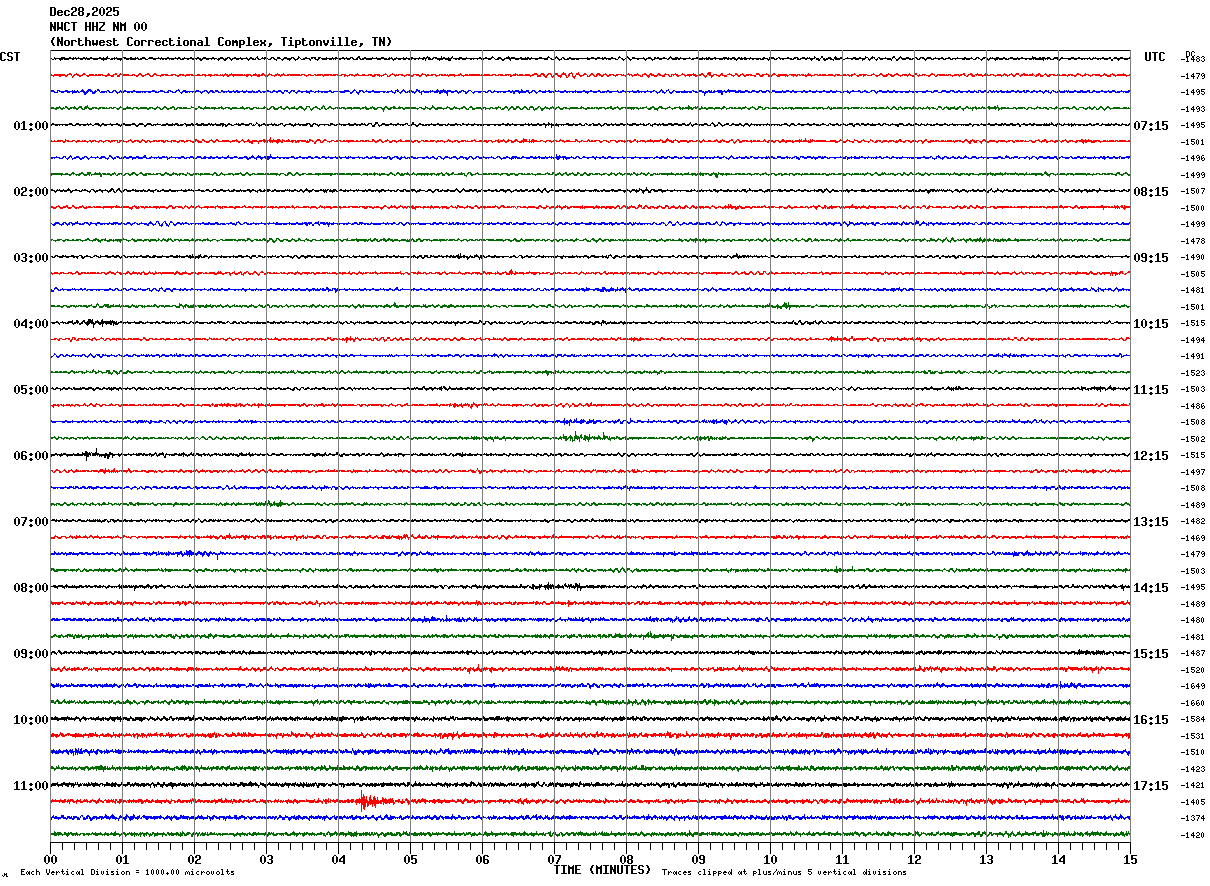Viewport: 1210px width, 886px height.
Task: Select the 02:00 CST time label
Action: point(31,192)
